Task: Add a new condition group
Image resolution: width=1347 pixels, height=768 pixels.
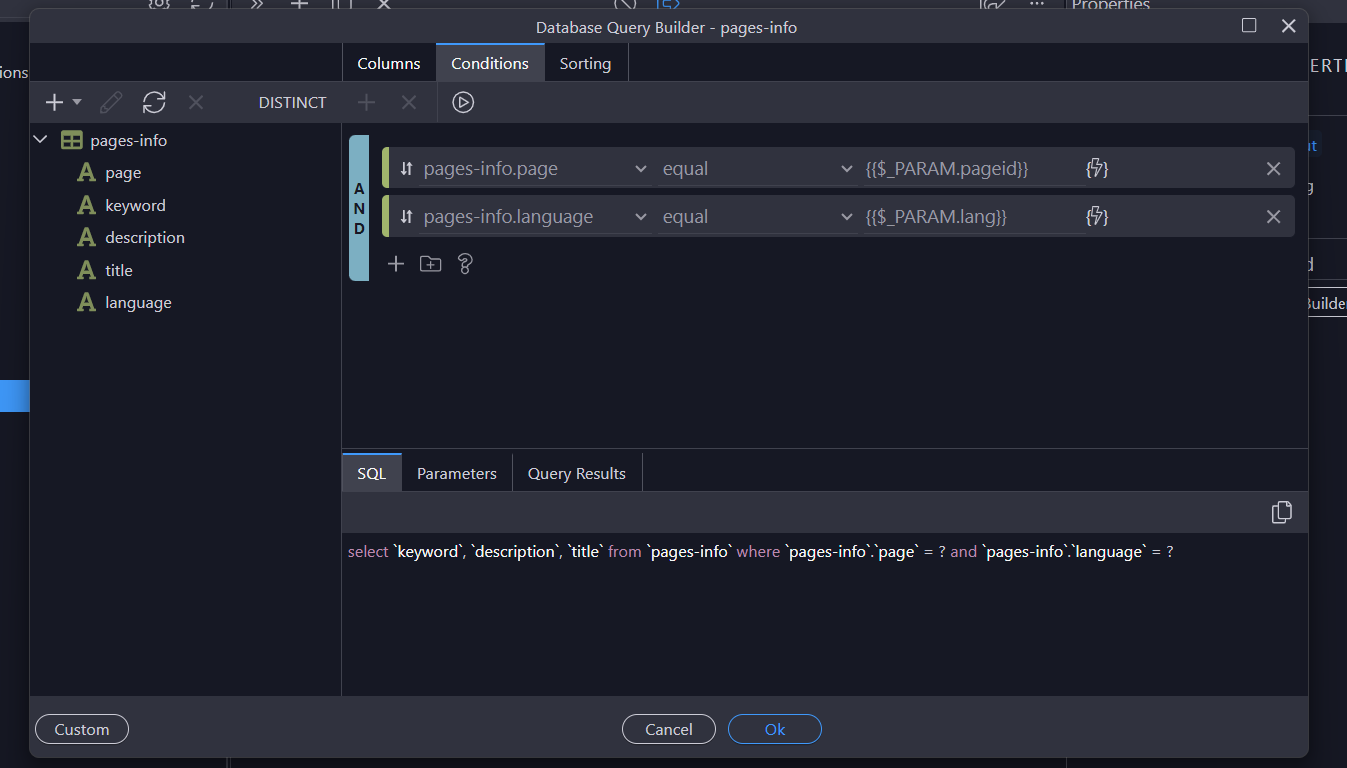Action: [430, 264]
